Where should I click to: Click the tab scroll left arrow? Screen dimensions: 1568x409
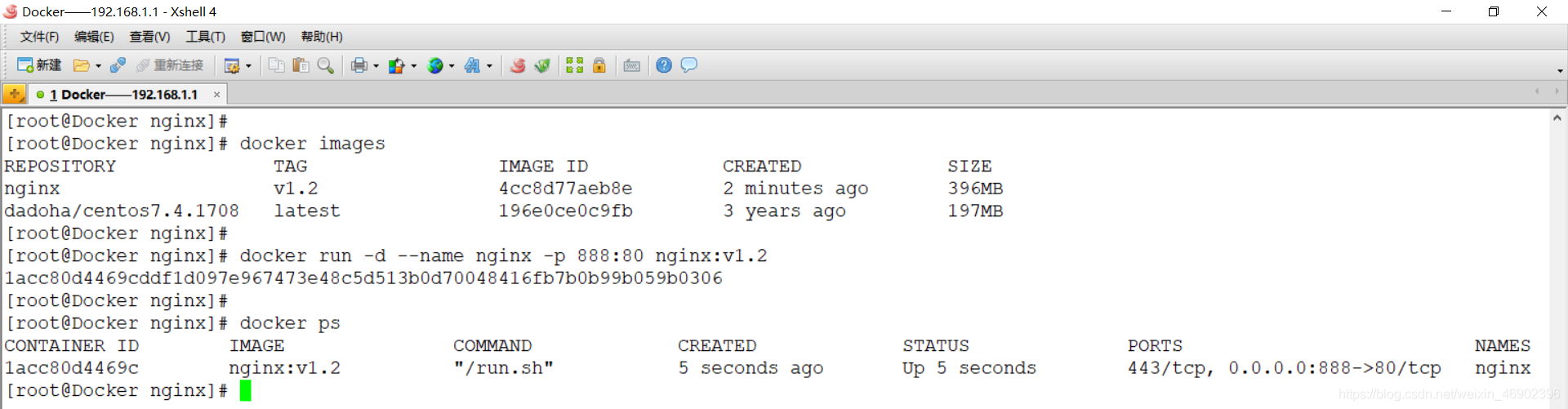tap(1537, 91)
